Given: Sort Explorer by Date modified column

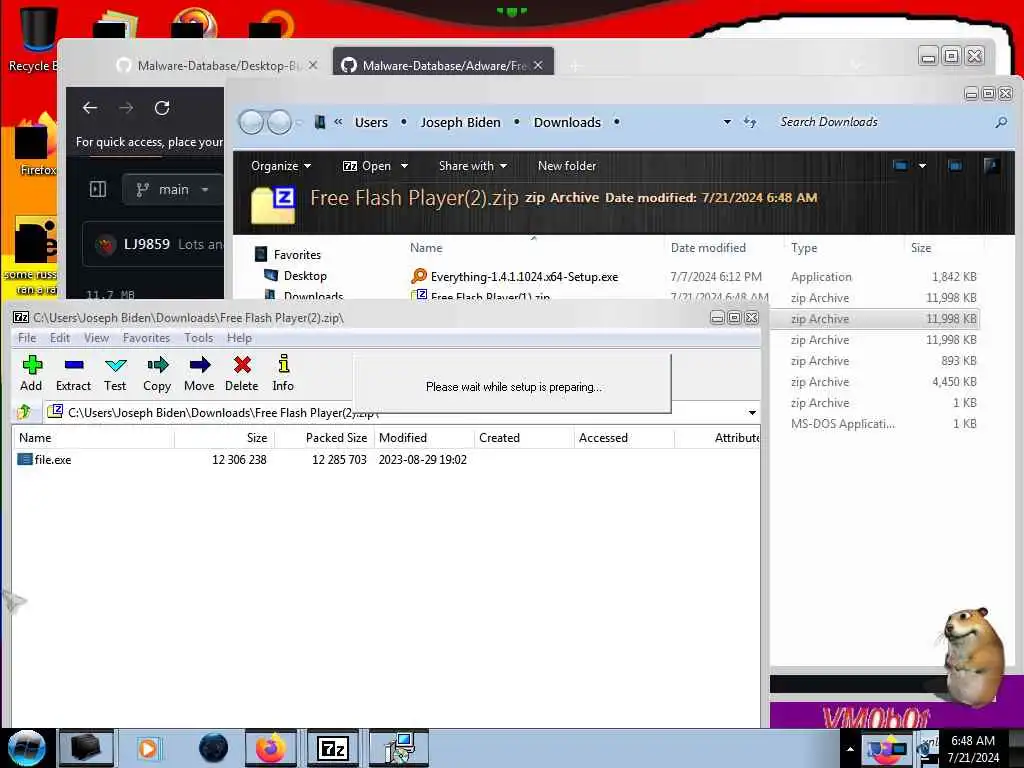Looking at the screenshot, I should click(x=708, y=248).
